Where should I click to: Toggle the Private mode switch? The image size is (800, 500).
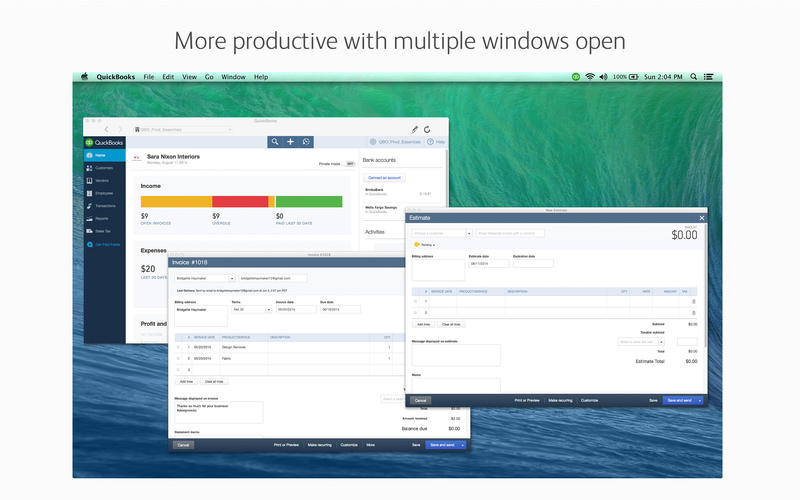click(350, 163)
